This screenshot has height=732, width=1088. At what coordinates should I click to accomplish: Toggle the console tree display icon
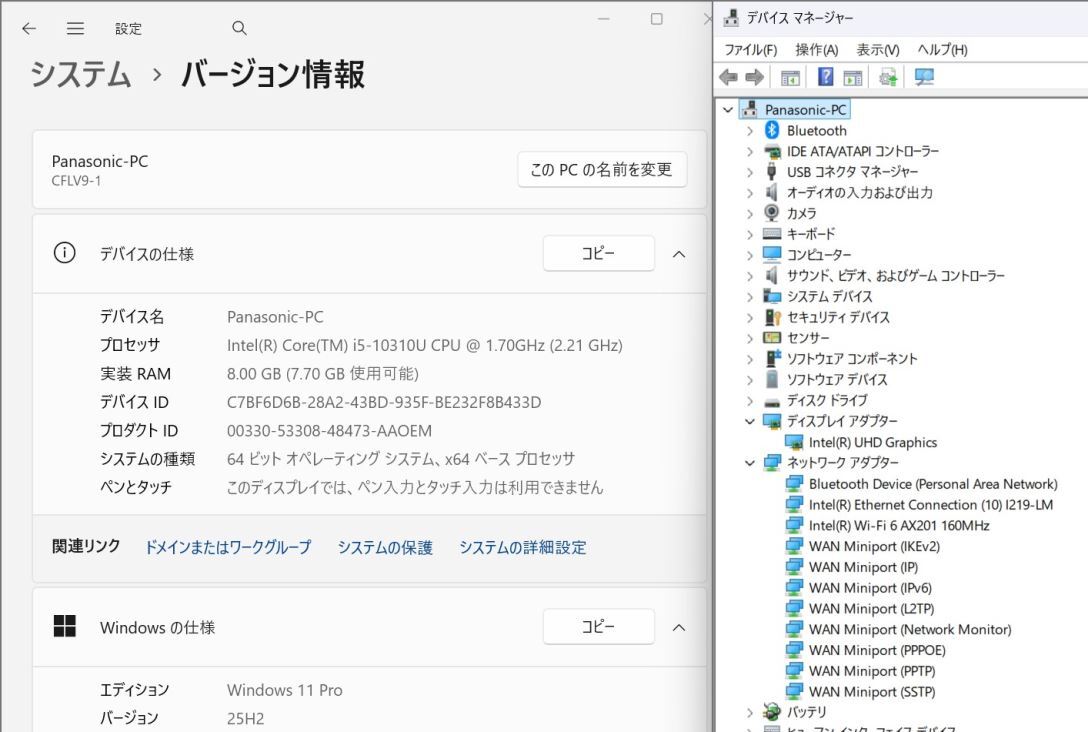[x=790, y=77]
